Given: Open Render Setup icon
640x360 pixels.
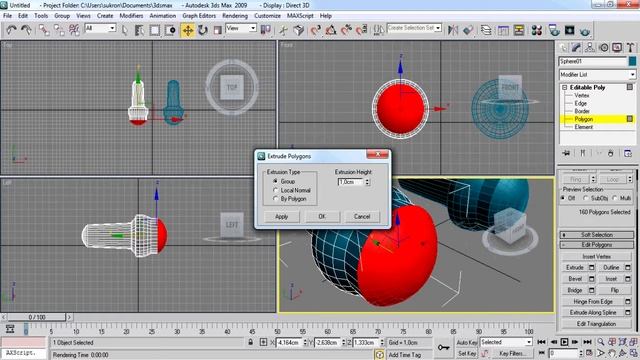Looking at the screenshot, I should (x=554, y=30).
